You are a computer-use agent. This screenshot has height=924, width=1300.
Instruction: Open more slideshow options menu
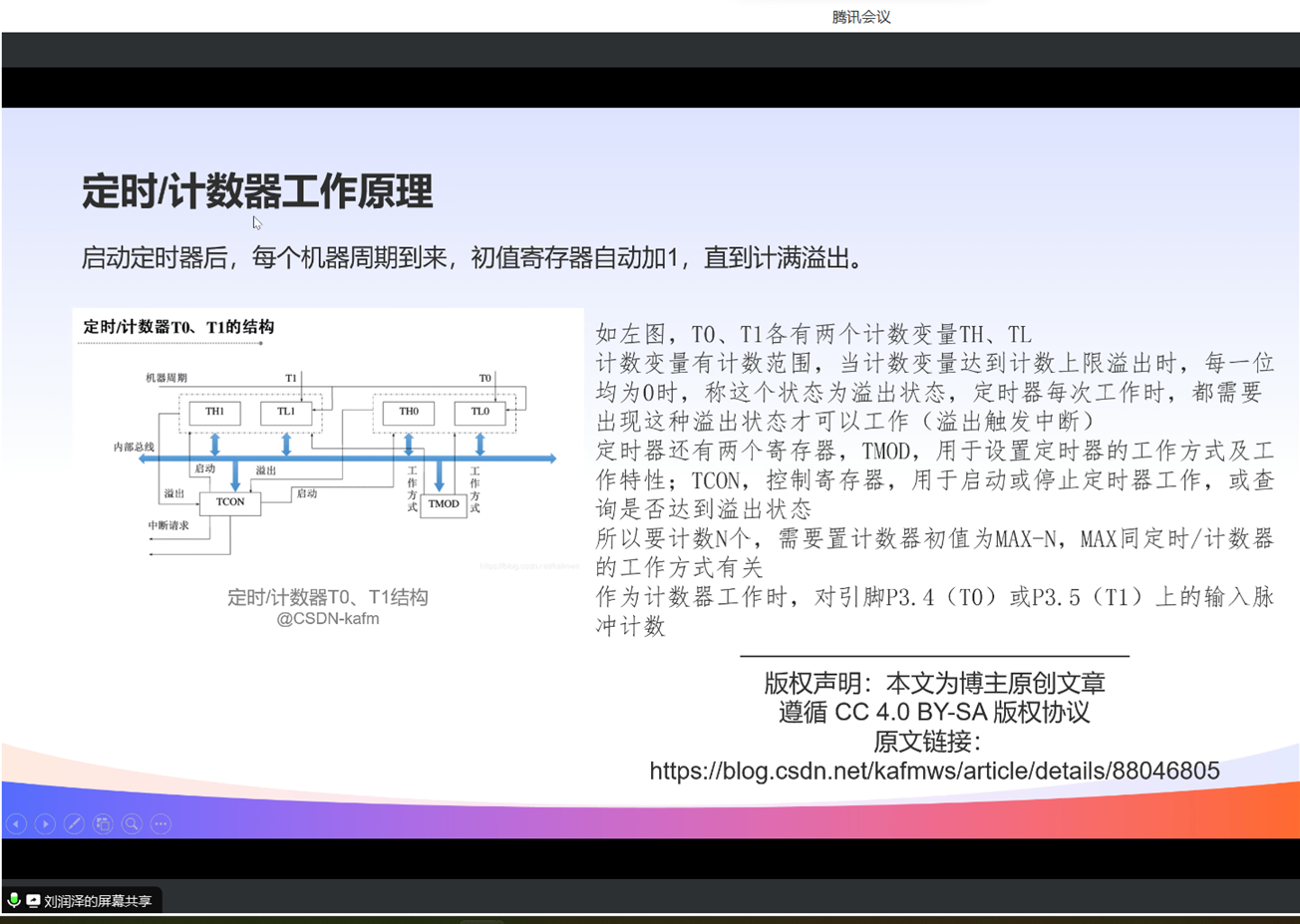(161, 823)
